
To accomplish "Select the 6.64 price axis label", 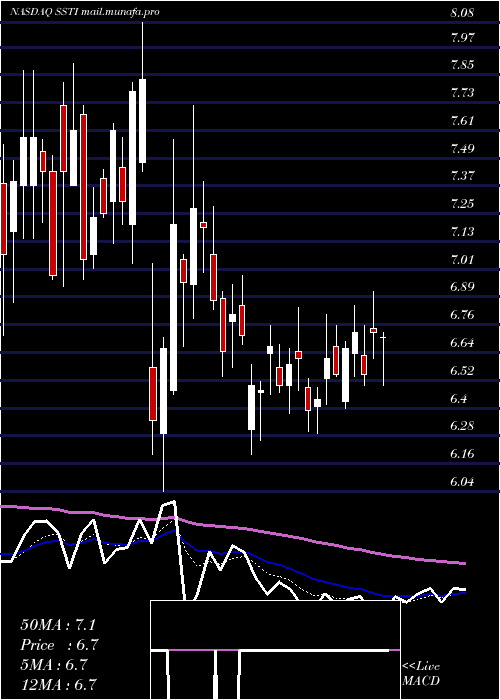I will pyautogui.click(x=462, y=343).
